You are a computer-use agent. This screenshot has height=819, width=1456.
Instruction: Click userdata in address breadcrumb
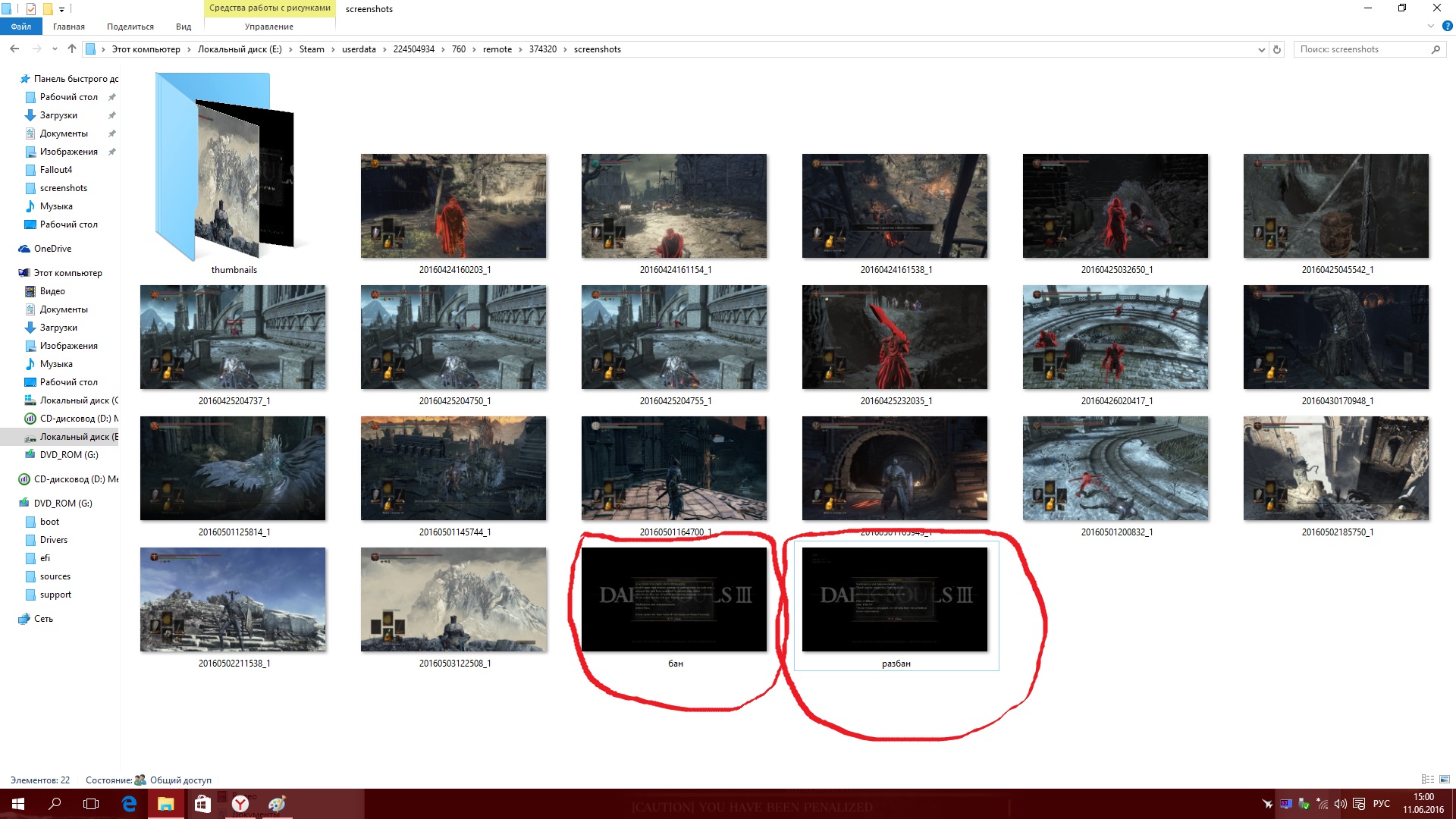(359, 49)
